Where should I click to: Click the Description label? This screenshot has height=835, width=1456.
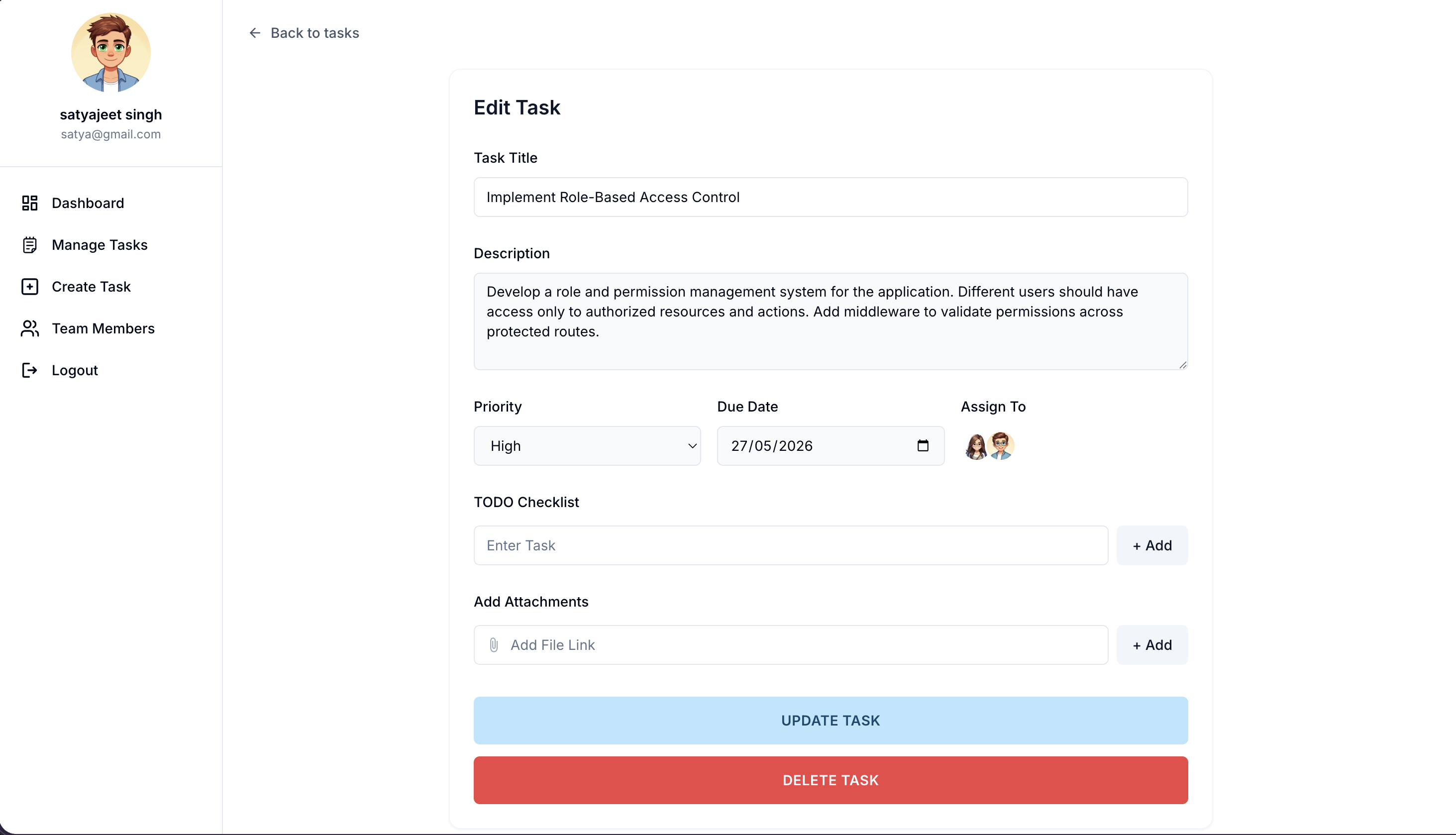click(x=512, y=253)
